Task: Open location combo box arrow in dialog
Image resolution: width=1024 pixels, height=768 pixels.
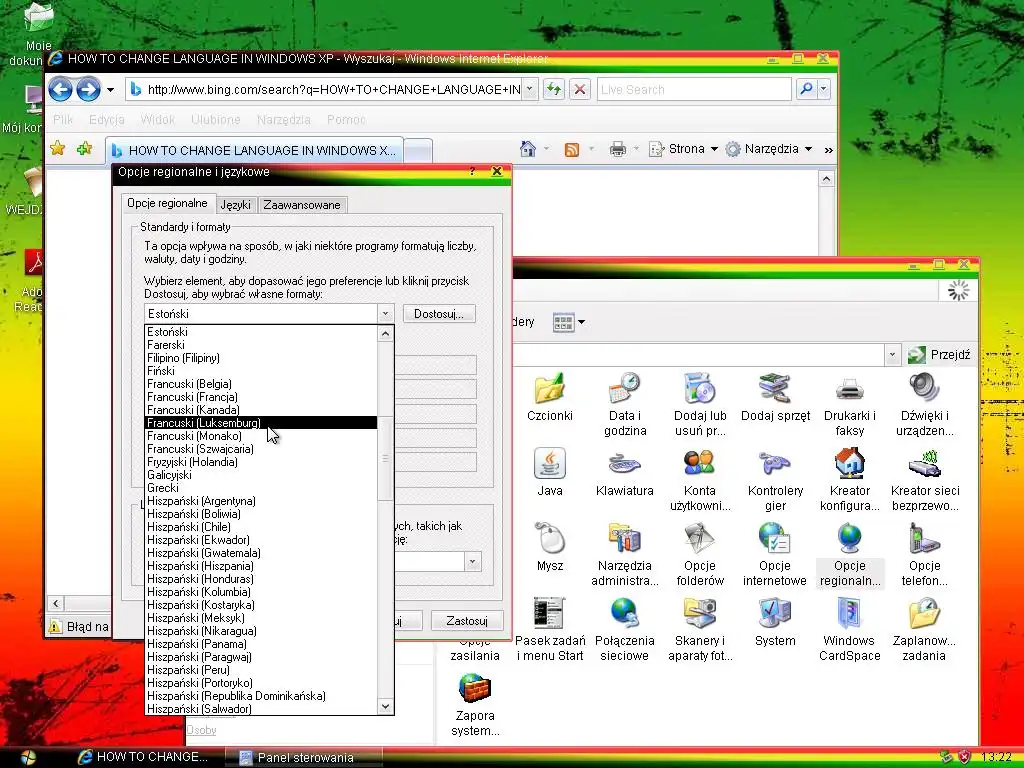Action: [473, 562]
